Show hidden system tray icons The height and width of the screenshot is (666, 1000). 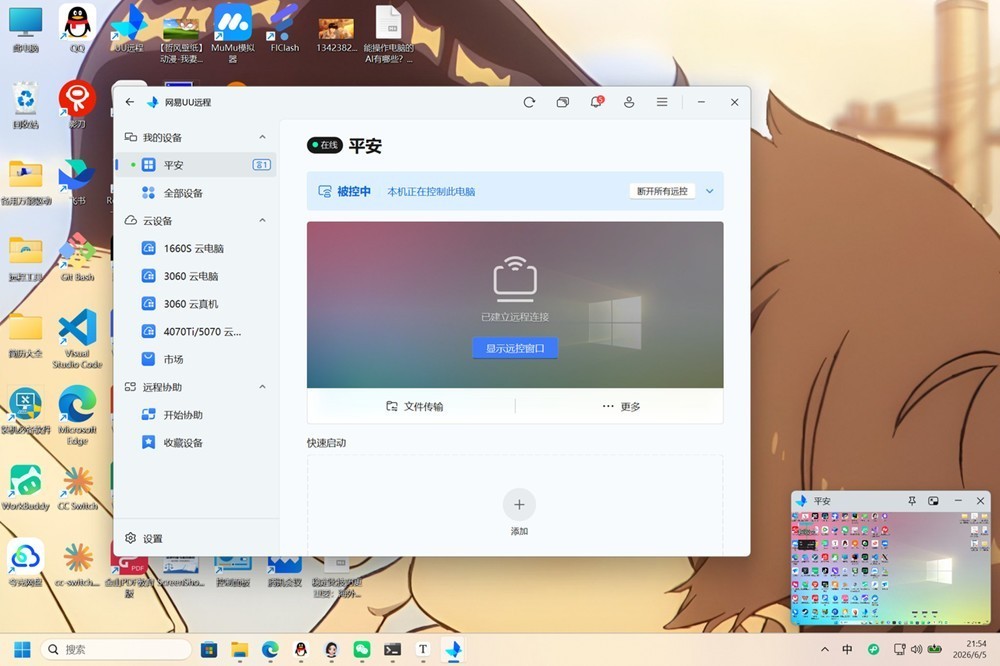(825, 649)
